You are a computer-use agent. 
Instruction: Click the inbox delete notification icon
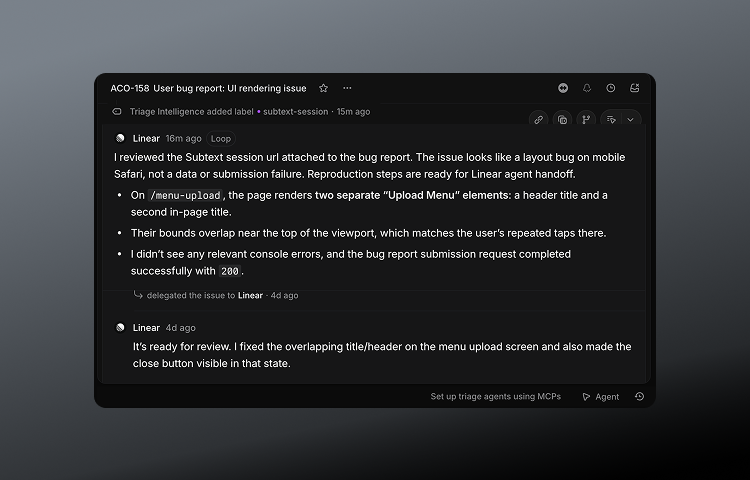point(635,88)
